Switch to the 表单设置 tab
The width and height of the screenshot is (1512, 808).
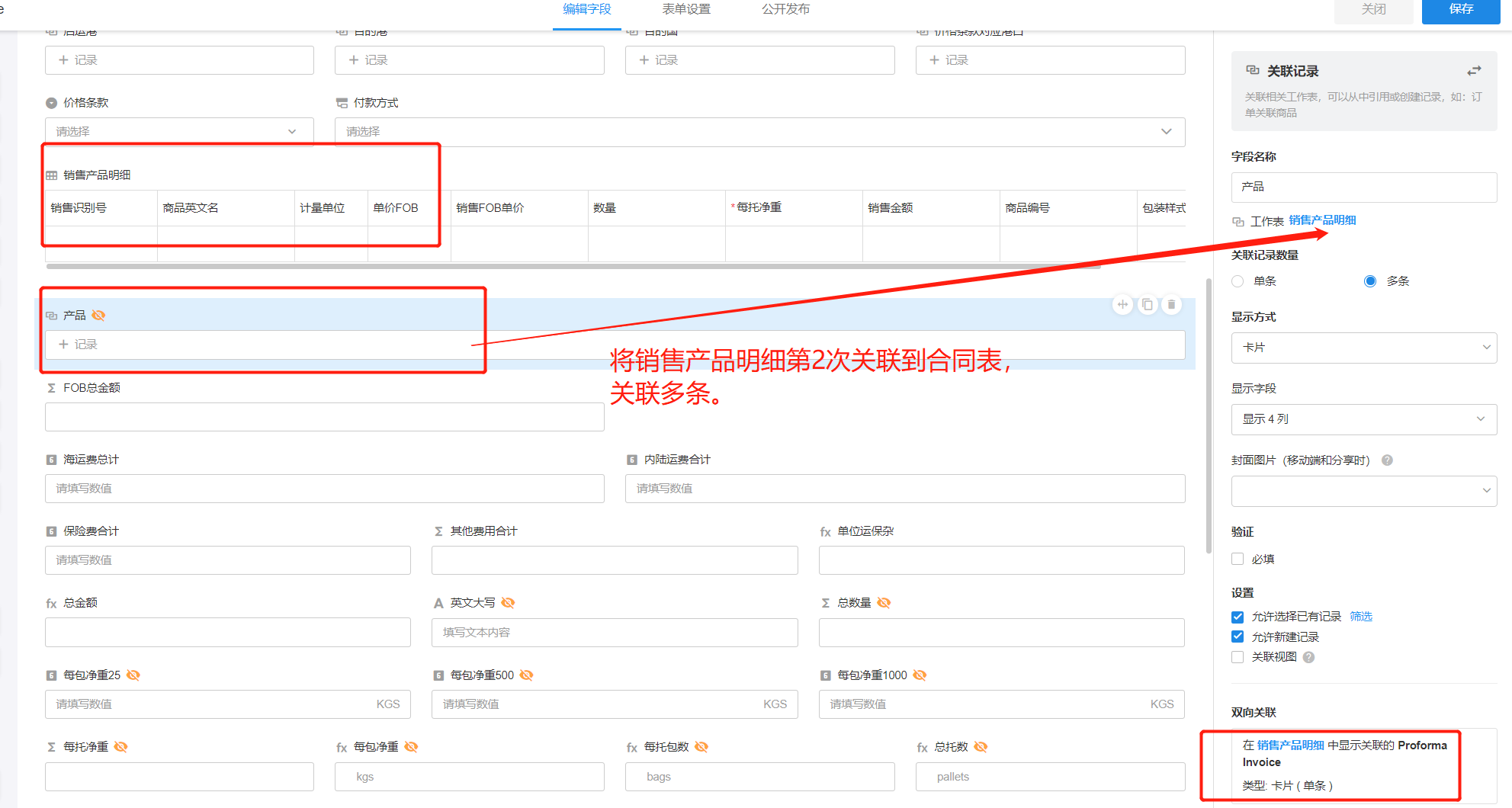pyautogui.click(x=685, y=9)
